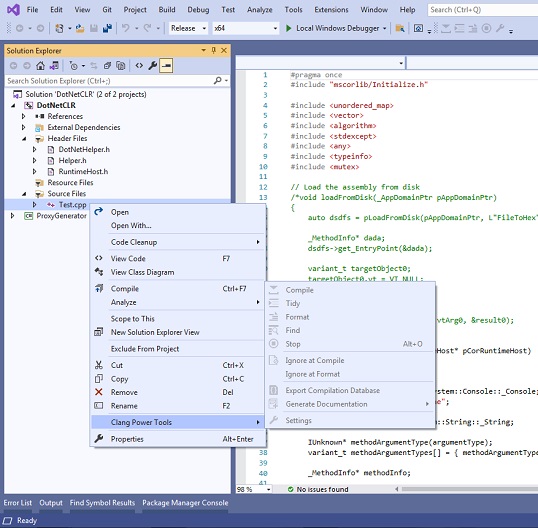This screenshot has height=528, width=538.
Task: Click the Home icon in Solution Explorer
Action: pyautogui.click(x=40, y=66)
